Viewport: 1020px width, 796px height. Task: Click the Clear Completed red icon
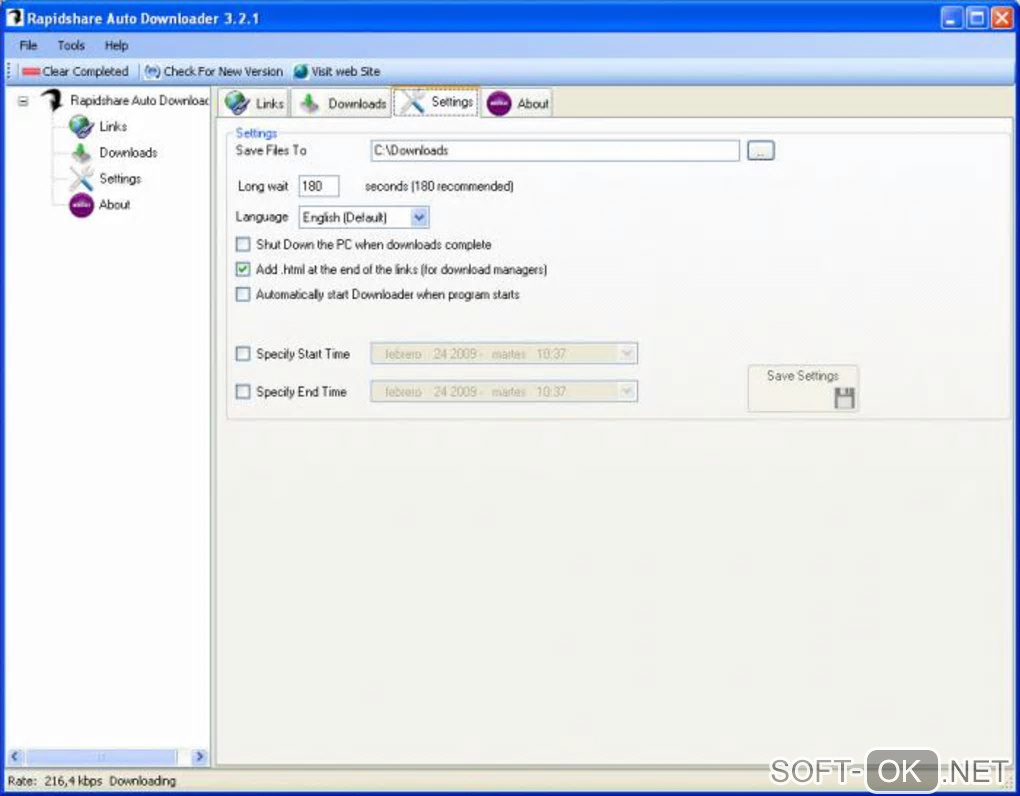(31, 72)
